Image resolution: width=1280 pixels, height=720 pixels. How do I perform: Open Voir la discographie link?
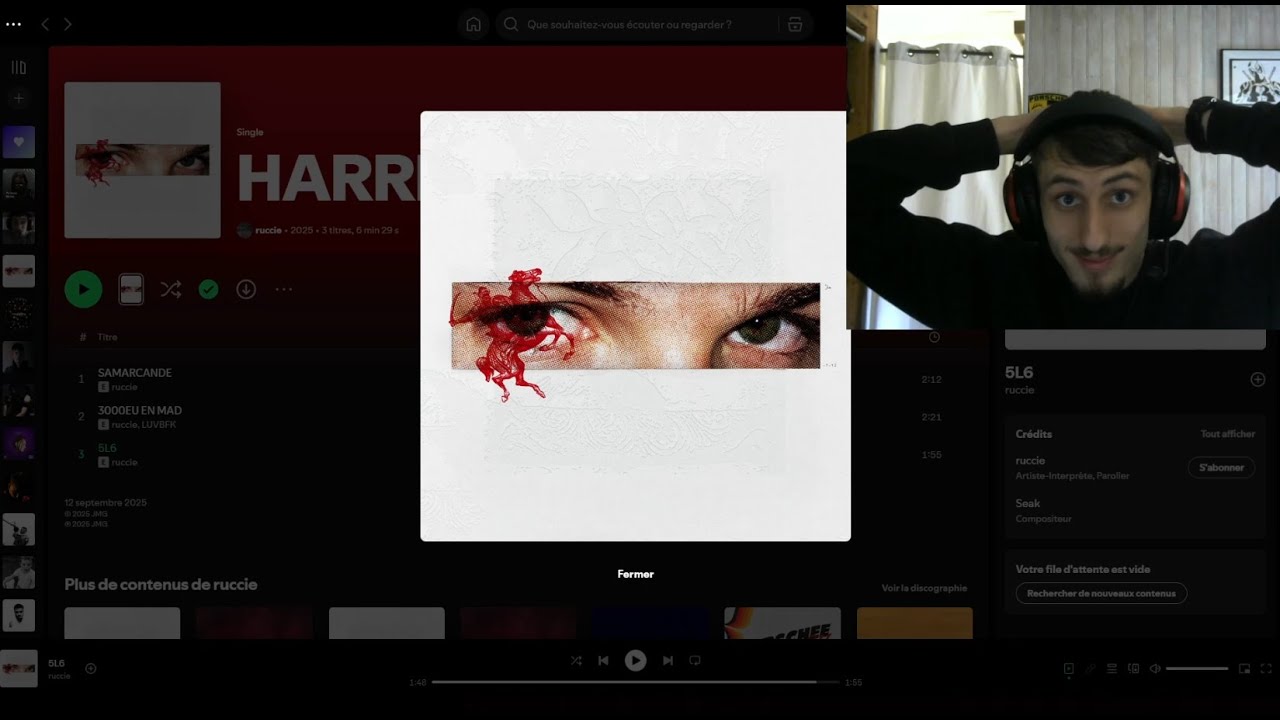(924, 588)
